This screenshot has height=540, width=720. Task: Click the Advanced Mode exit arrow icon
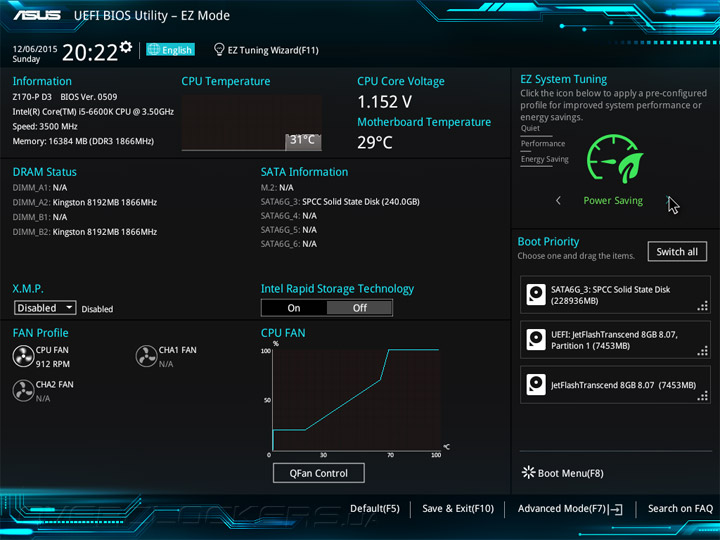coord(615,509)
